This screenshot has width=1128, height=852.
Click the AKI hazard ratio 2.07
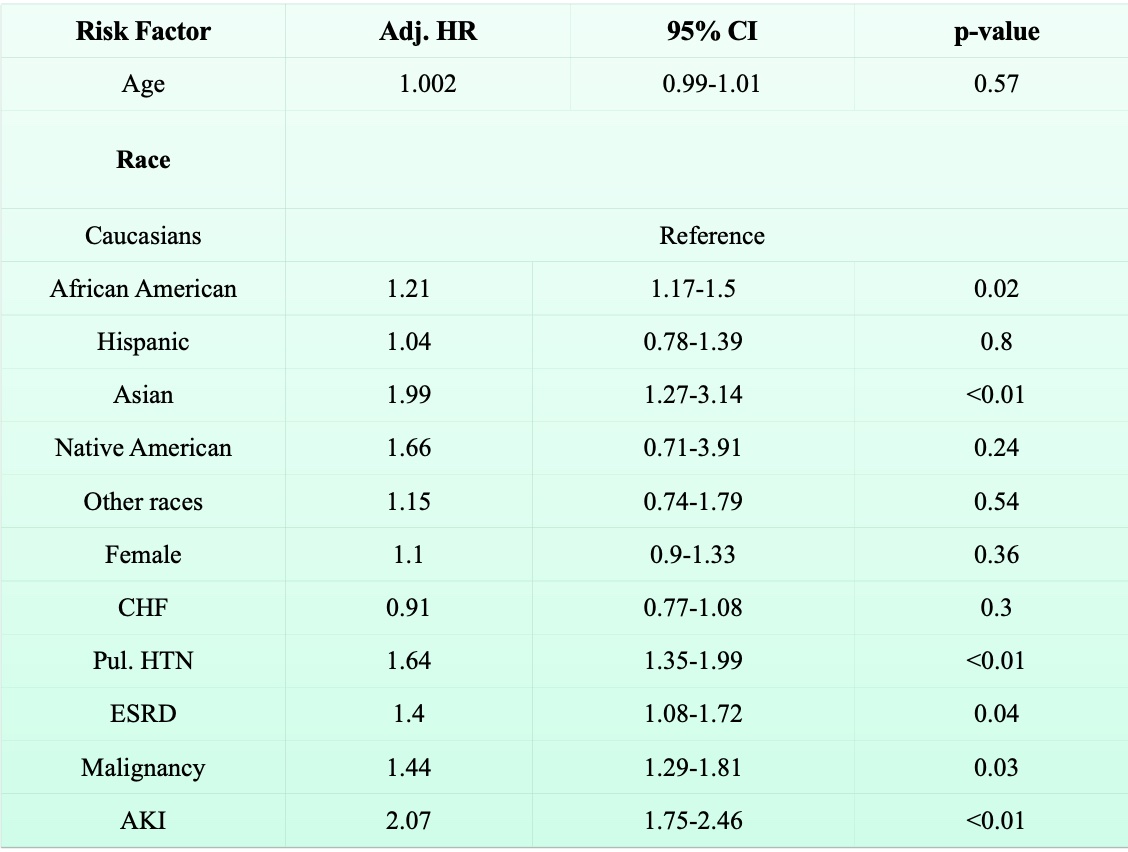coord(409,822)
